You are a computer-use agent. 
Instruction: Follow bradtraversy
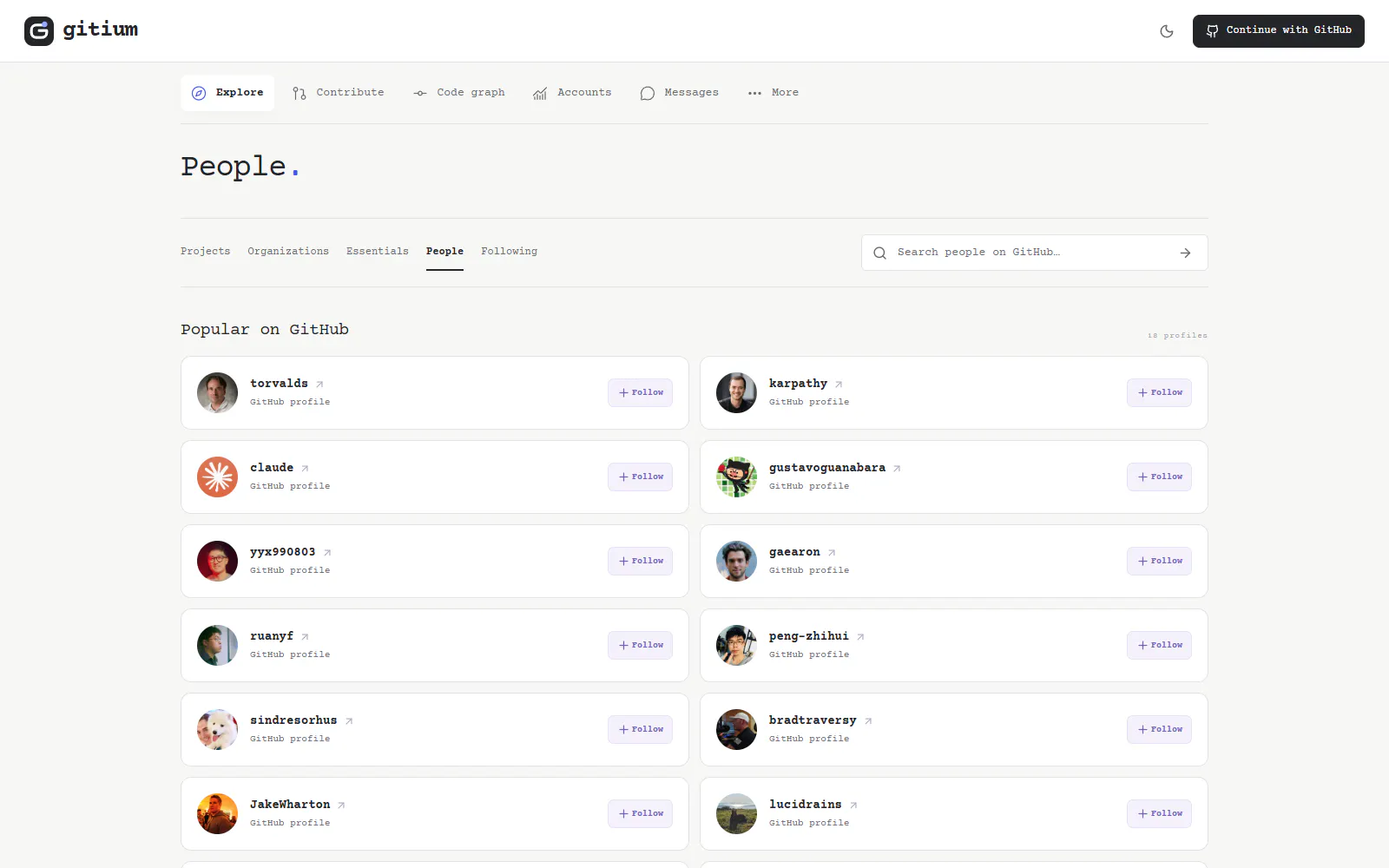(1160, 730)
